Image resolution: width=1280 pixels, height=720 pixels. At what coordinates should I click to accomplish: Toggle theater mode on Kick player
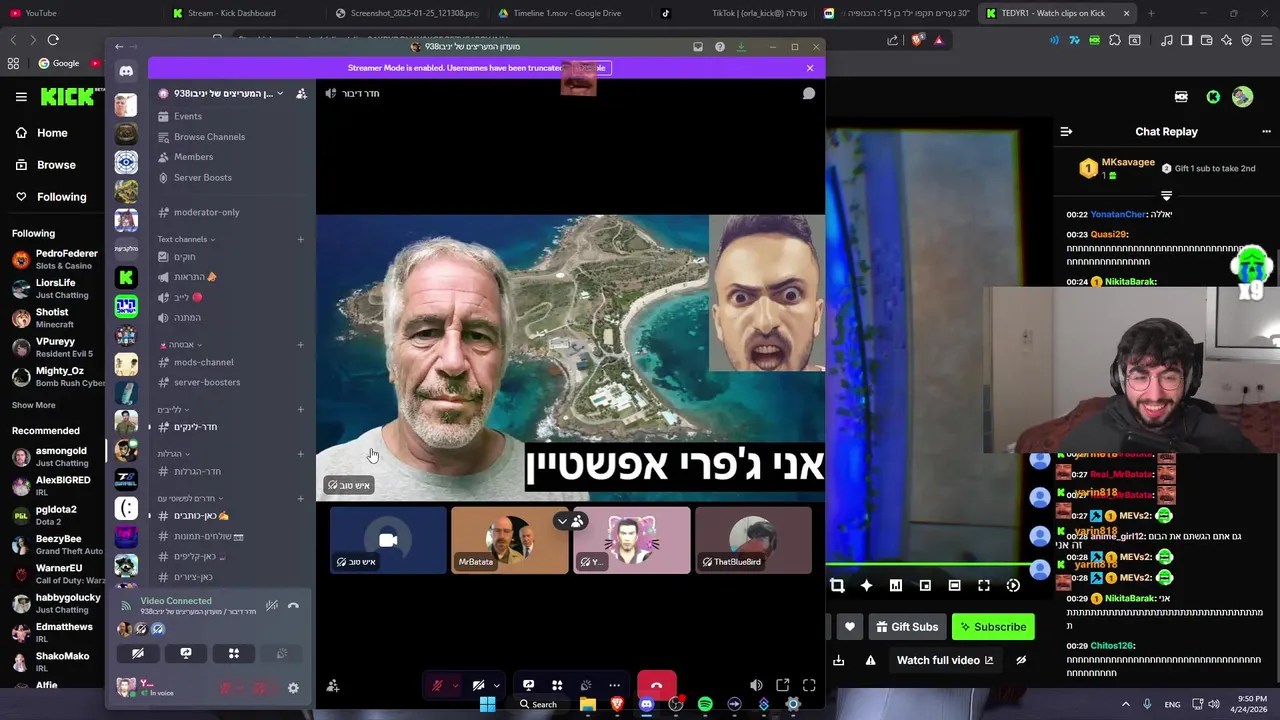[954, 585]
